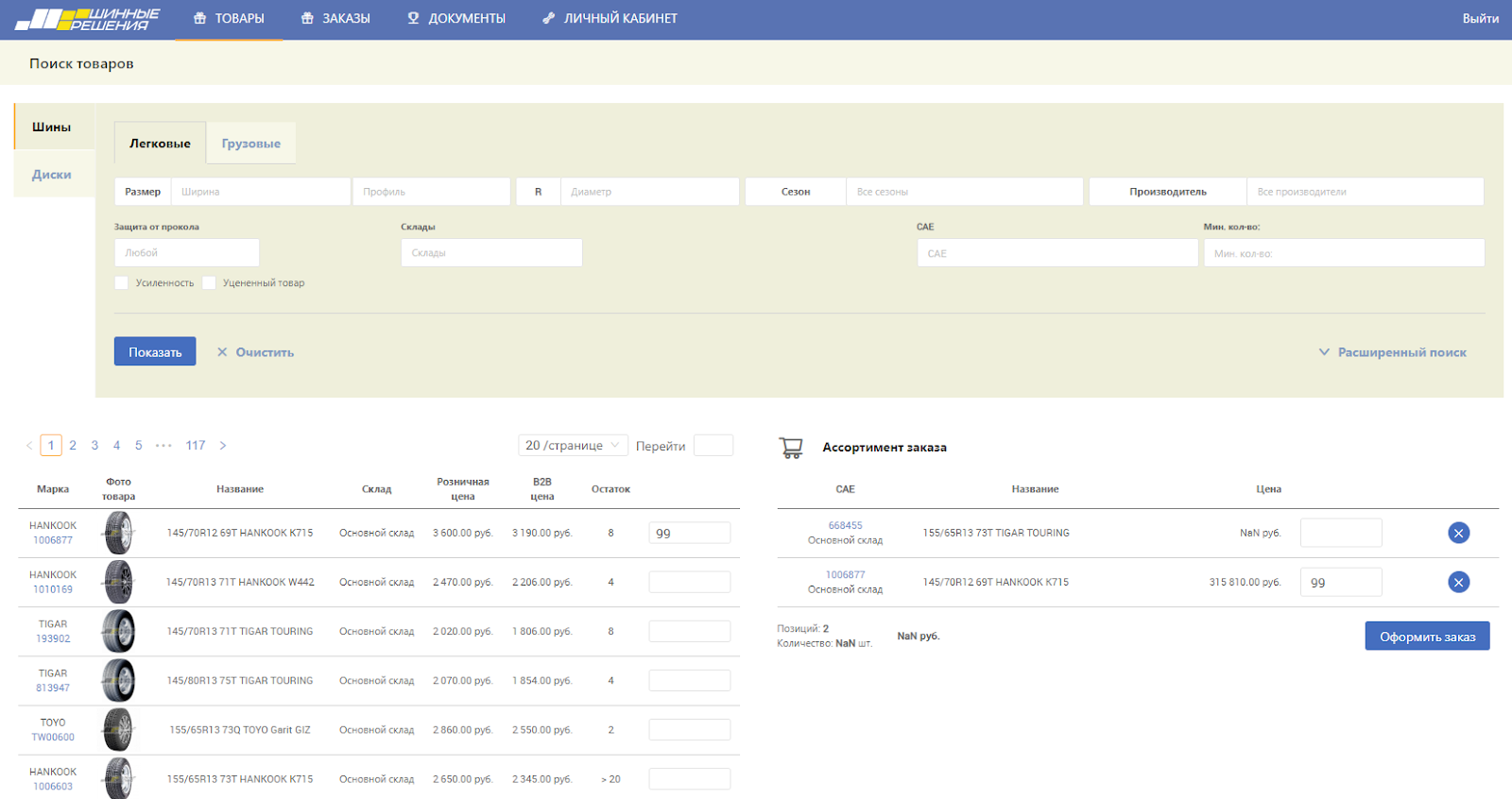Open product code 1006877 link in results
The width and height of the screenshot is (1512, 799).
pyautogui.click(x=53, y=540)
